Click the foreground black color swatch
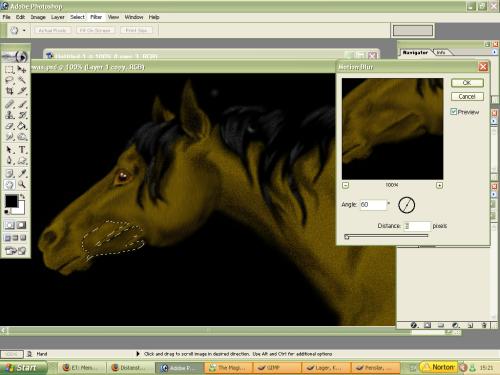Screen dimensions: 500x375 [x=11, y=201]
